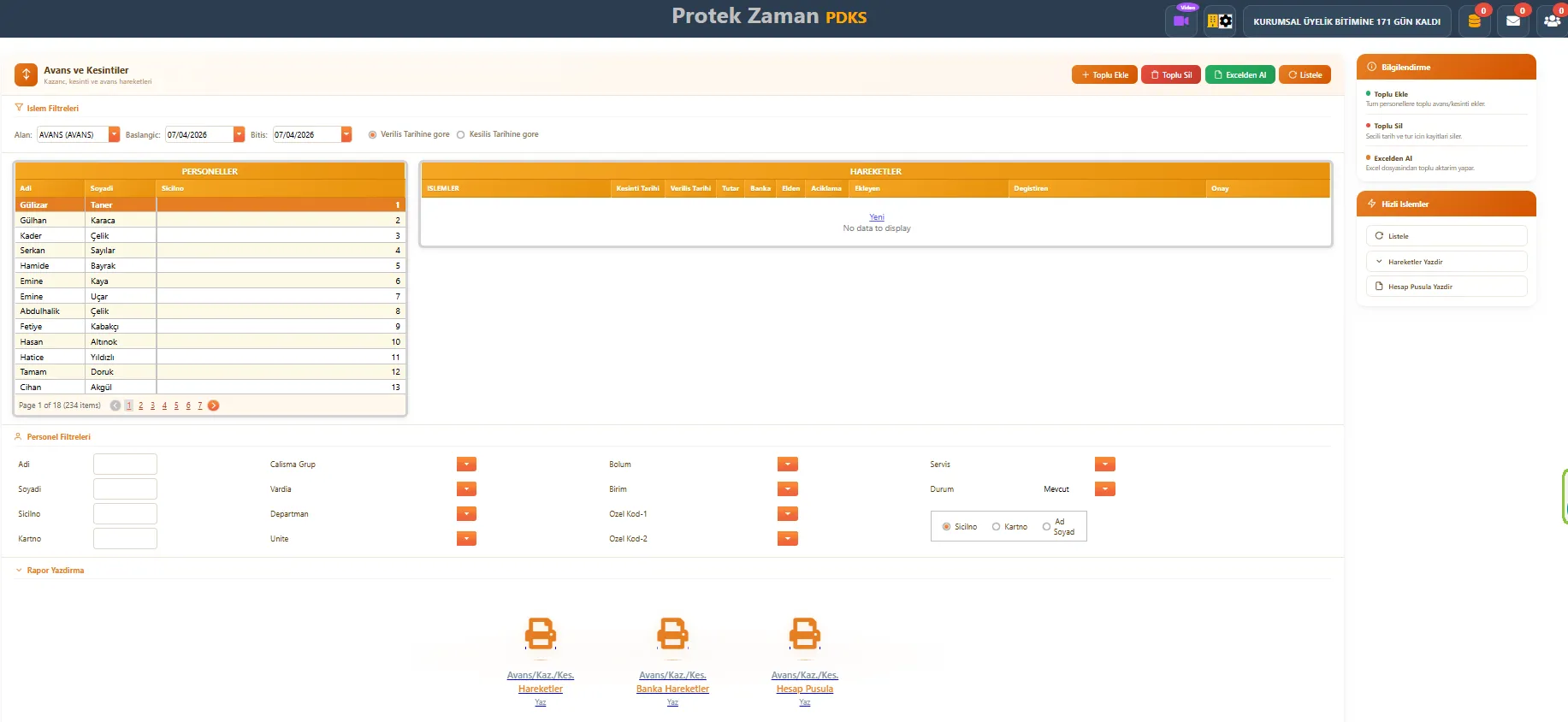Click the Adi filter input field

(125, 465)
